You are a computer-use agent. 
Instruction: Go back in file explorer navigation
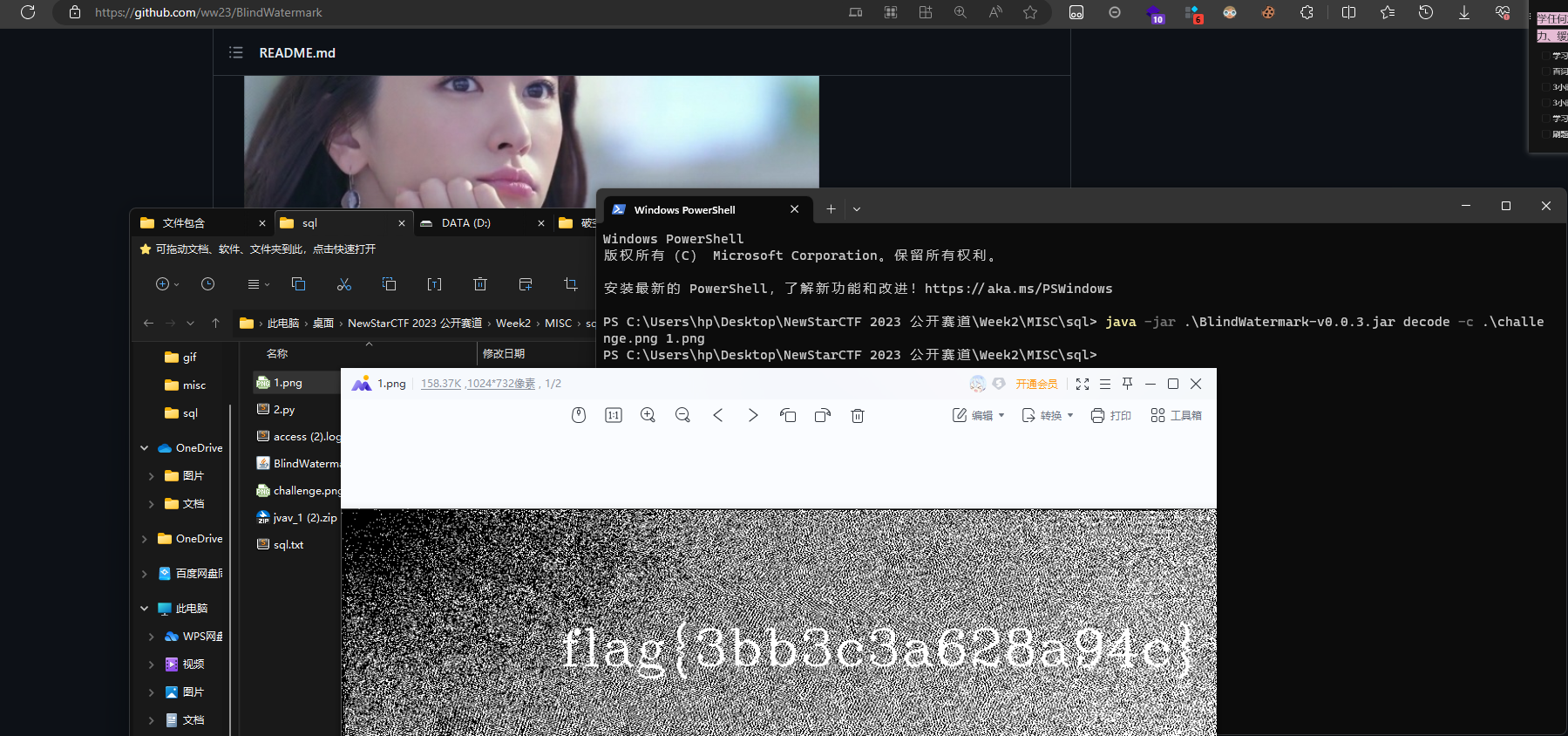(x=148, y=323)
